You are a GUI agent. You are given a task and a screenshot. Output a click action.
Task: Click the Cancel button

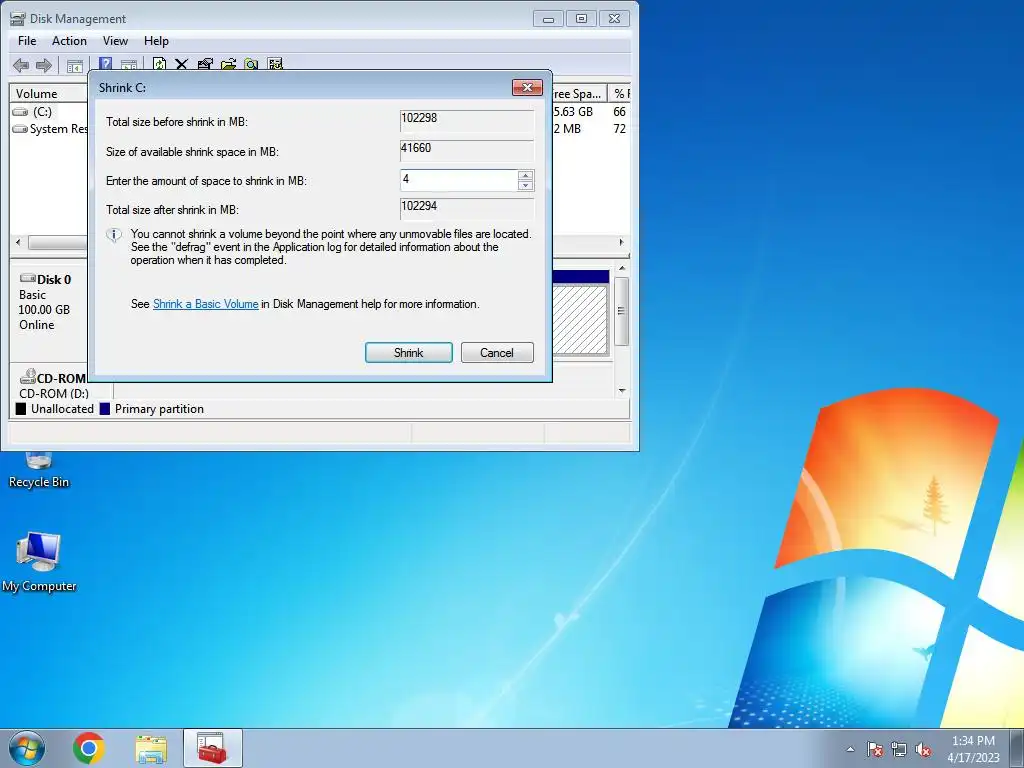497,353
